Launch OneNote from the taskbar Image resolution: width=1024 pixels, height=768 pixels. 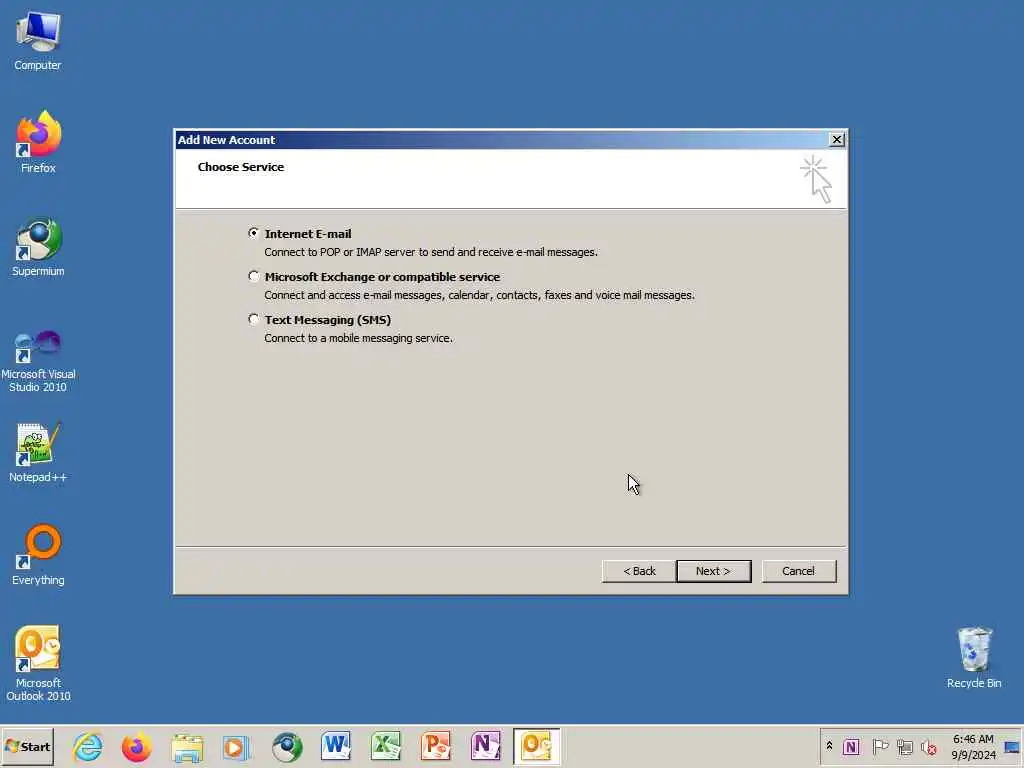485,746
